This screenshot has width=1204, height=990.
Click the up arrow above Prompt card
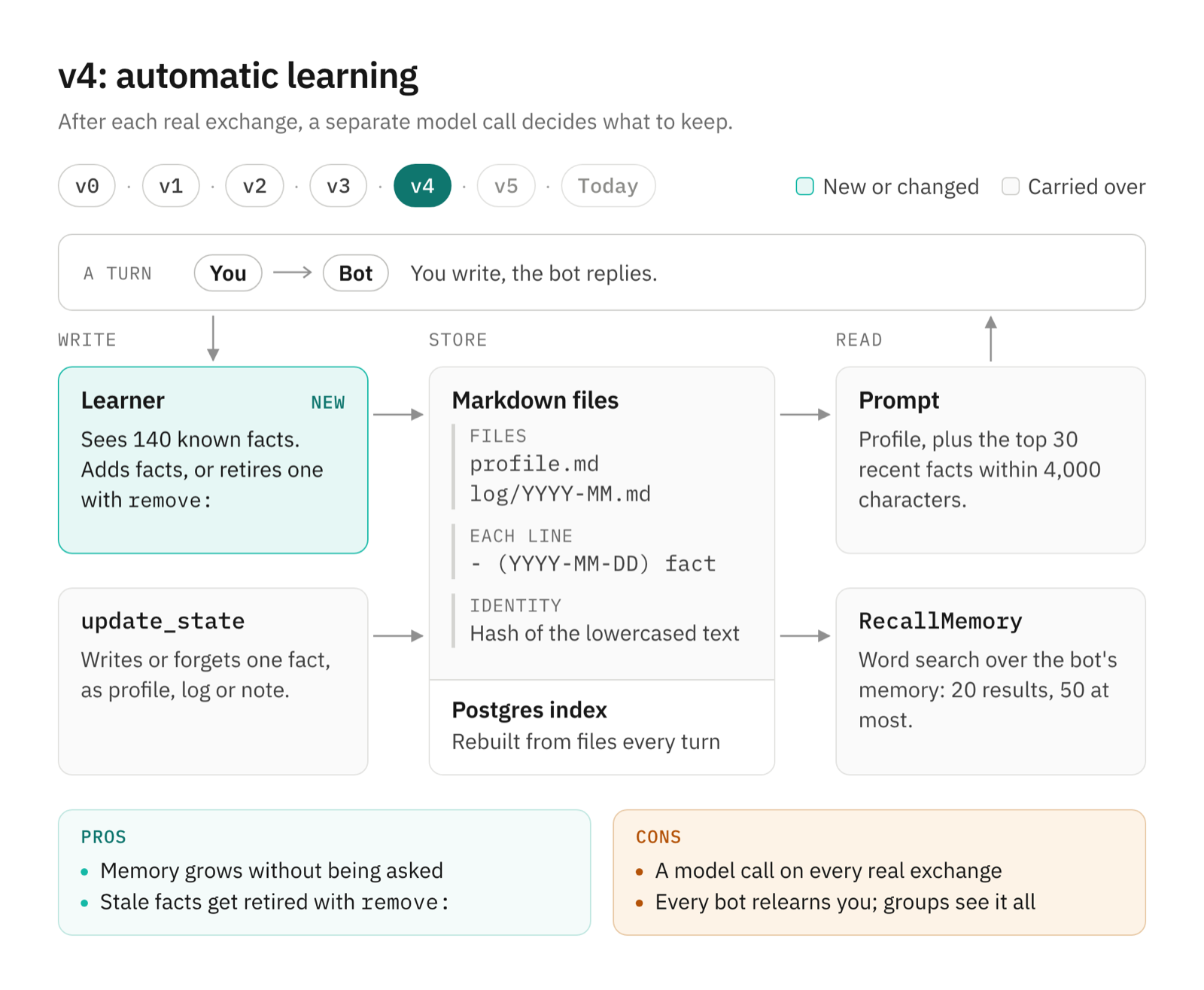[991, 339]
